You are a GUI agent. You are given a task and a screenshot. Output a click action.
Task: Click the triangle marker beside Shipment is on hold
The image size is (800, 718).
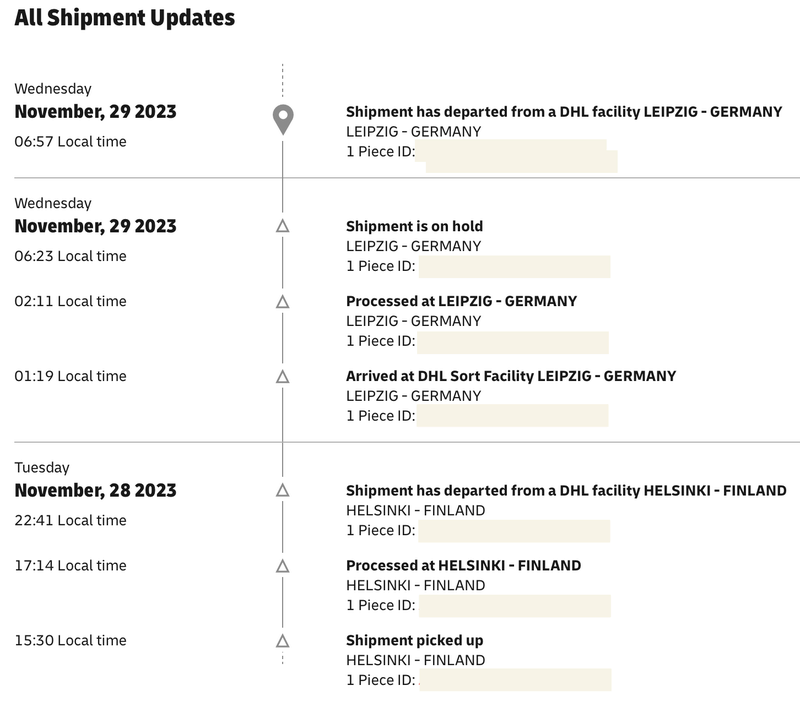(x=283, y=226)
